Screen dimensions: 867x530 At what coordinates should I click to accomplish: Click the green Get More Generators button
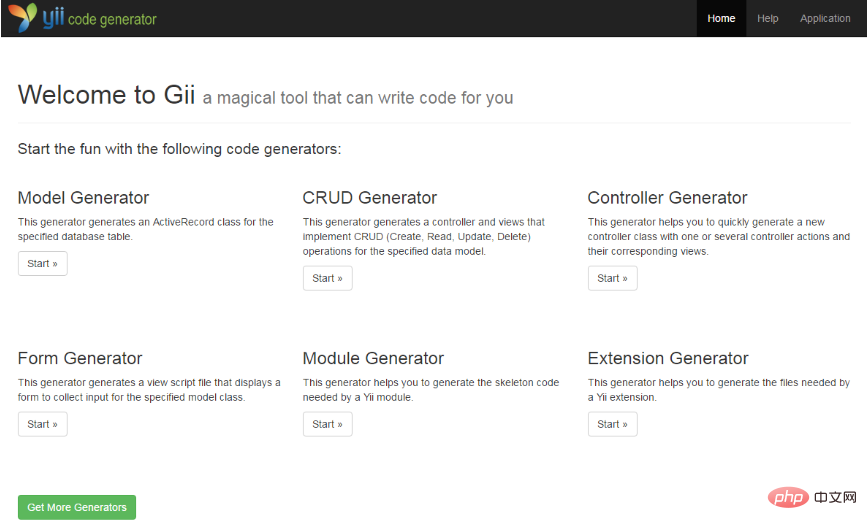pos(77,507)
